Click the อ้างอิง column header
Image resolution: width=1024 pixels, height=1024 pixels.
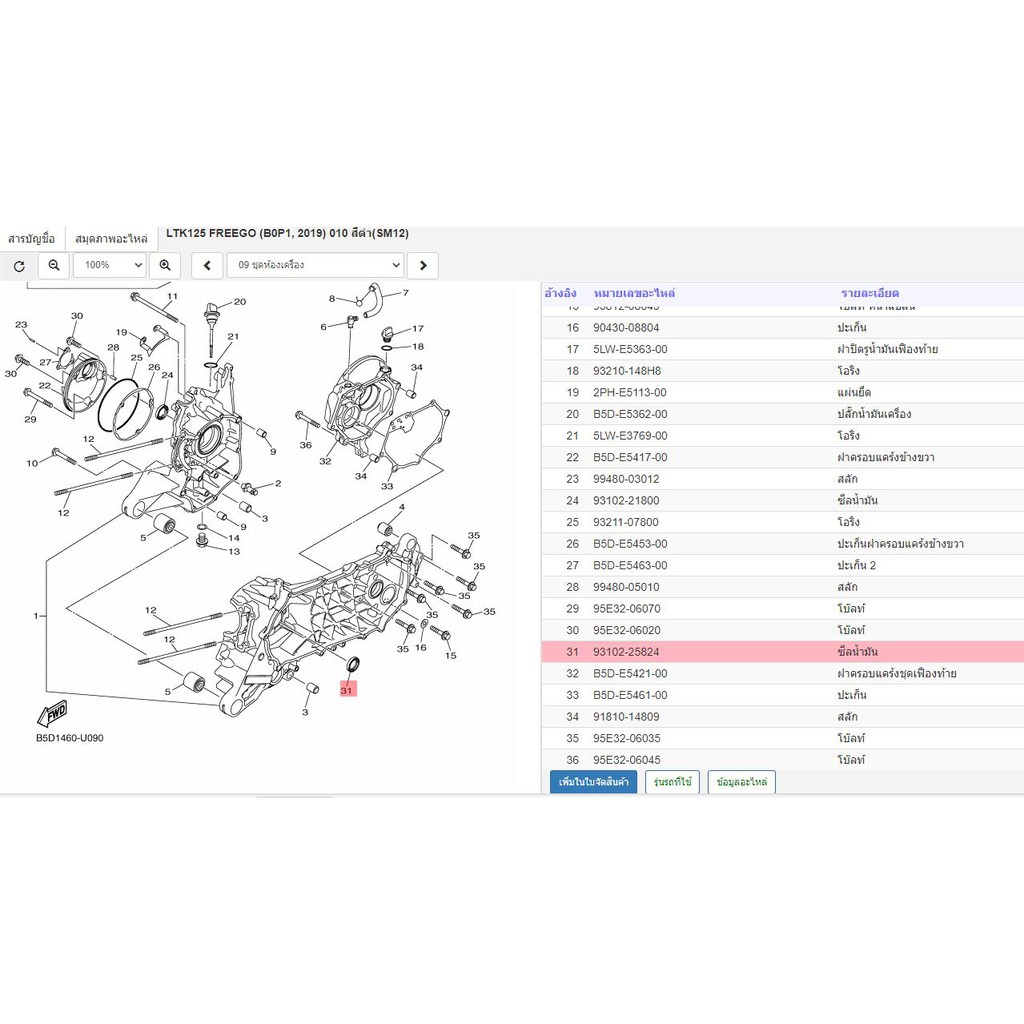tap(560, 293)
